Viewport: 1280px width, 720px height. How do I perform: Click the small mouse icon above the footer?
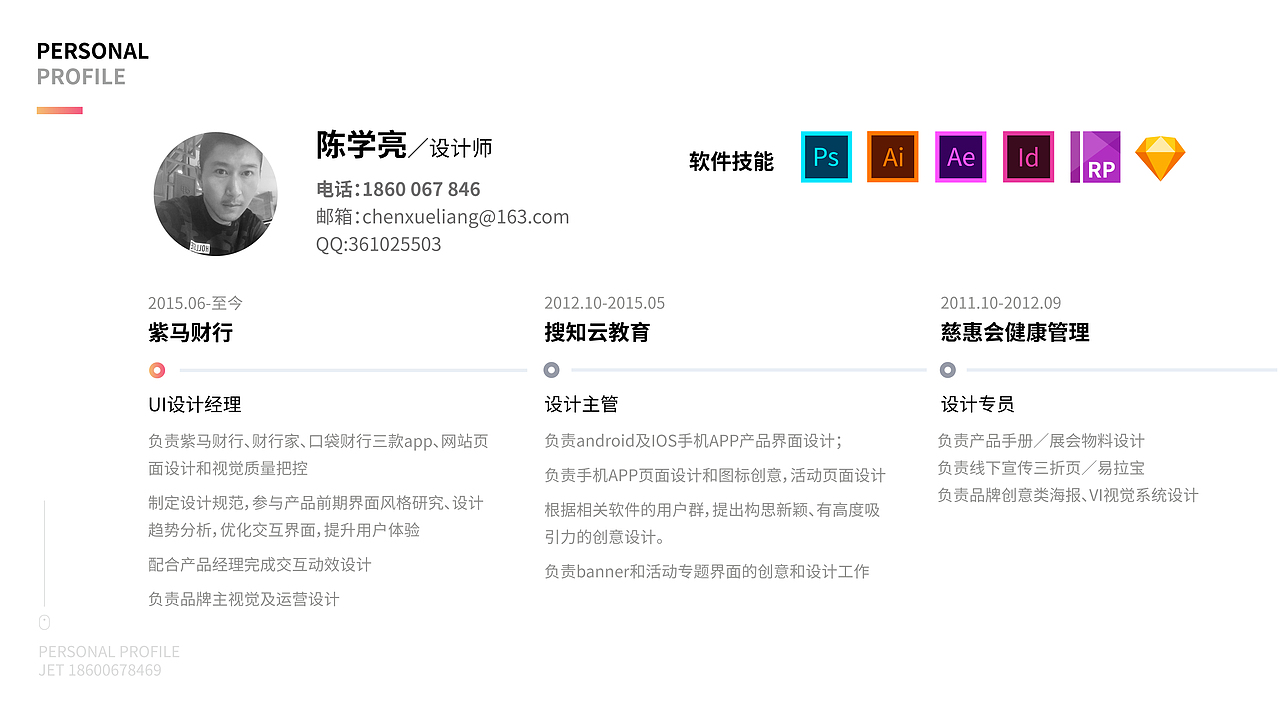click(44, 623)
